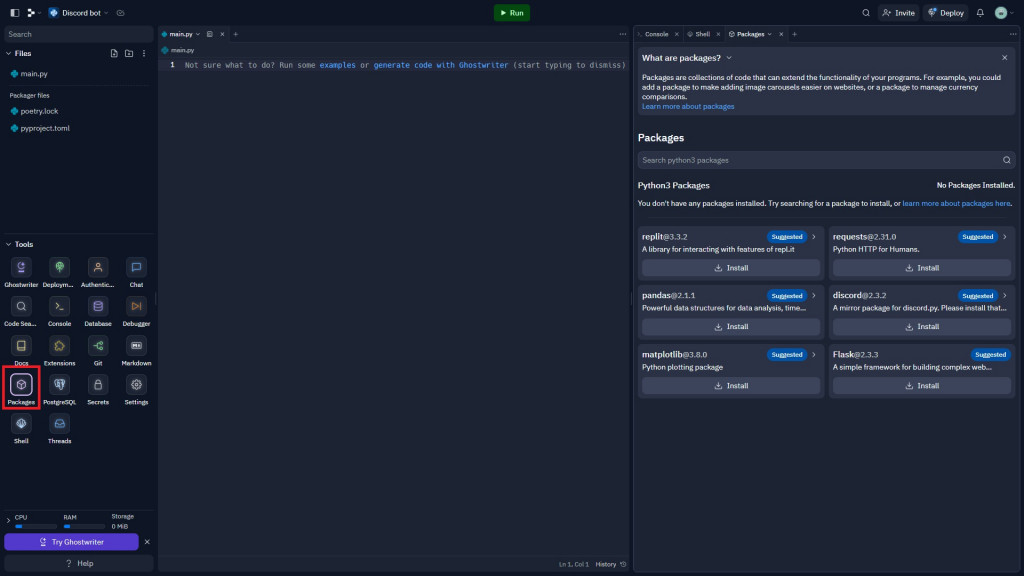Image resolution: width=1024 pixels, height=576 pixels.
Task: Open History in the status bar
Action: click(611, 564)
